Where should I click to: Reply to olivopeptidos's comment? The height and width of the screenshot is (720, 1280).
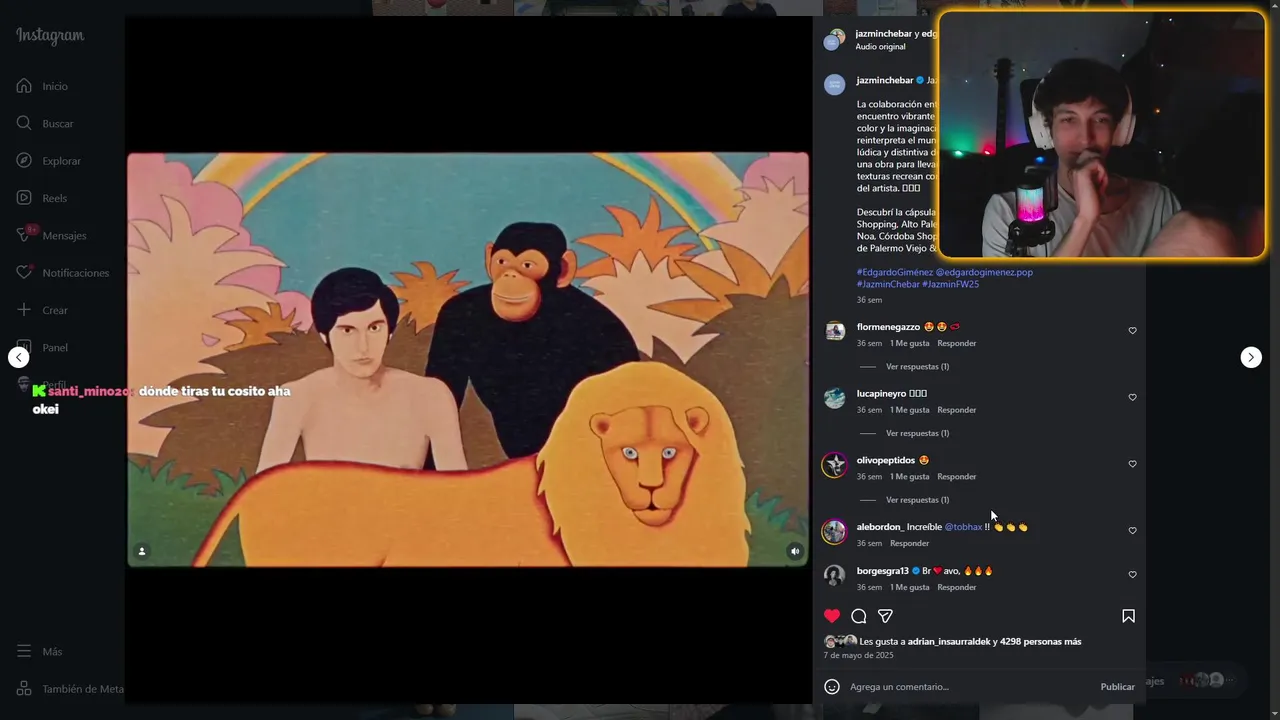click(x=956, y=477)
